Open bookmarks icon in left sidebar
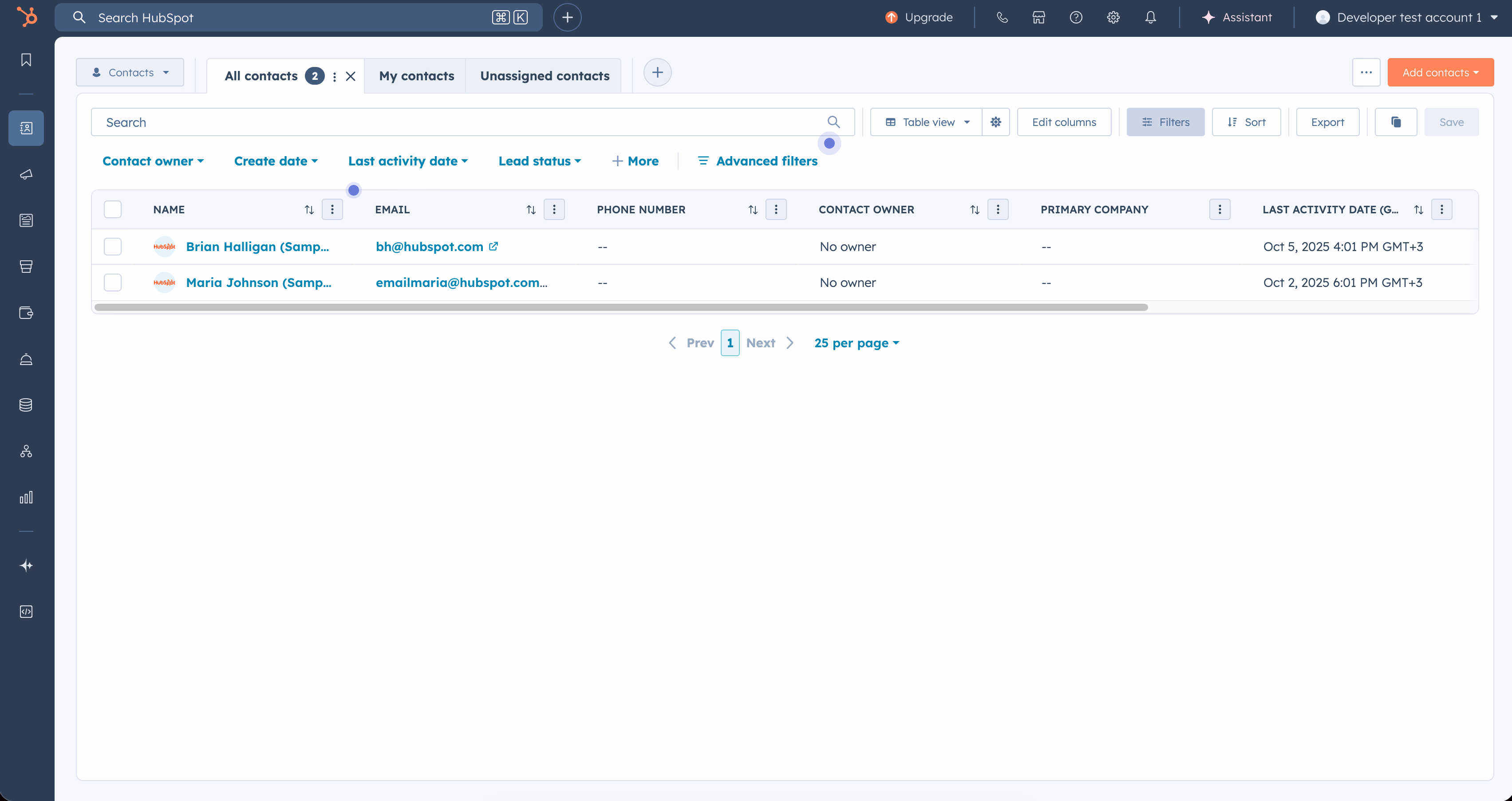The width and height of the screenshot is (1512, 801). tap(26, 60)
